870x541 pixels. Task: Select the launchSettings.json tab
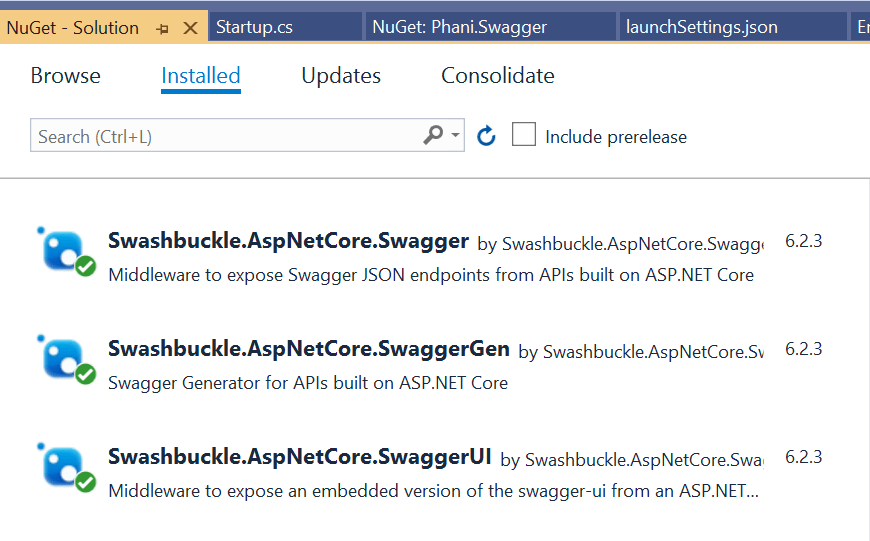(702, 28)
